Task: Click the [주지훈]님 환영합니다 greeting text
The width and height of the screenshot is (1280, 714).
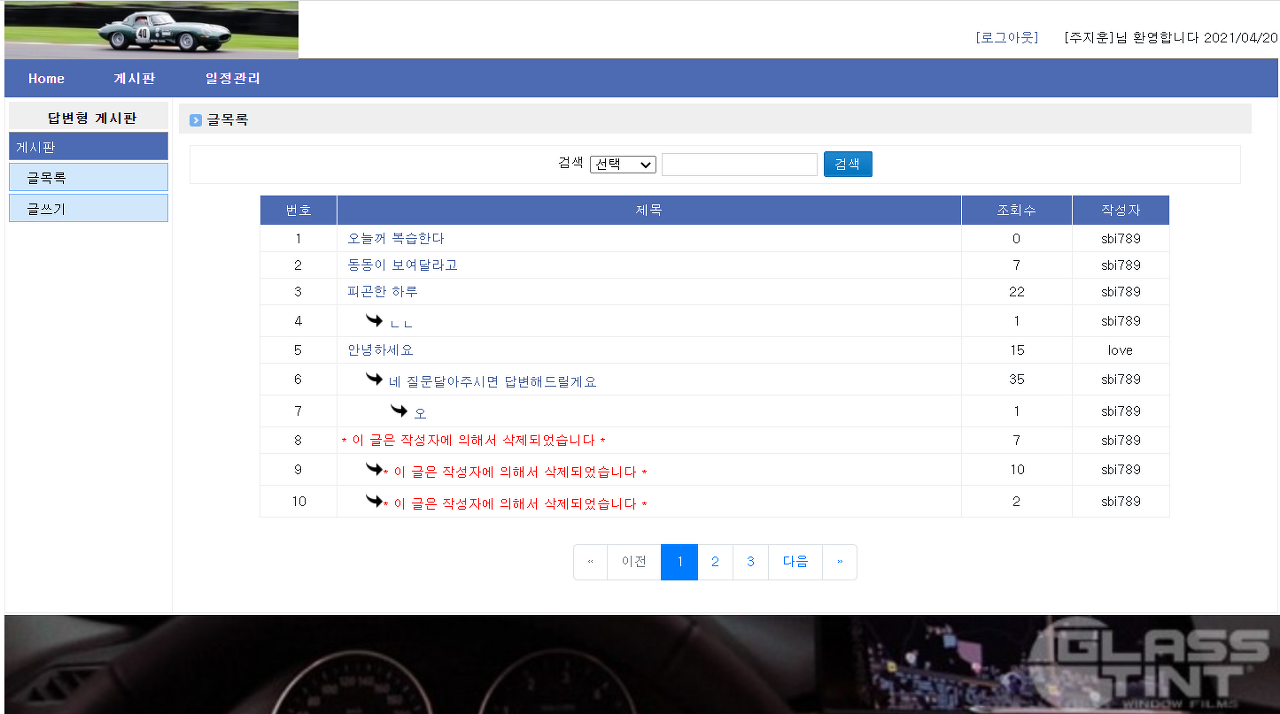Action: 1132,37
